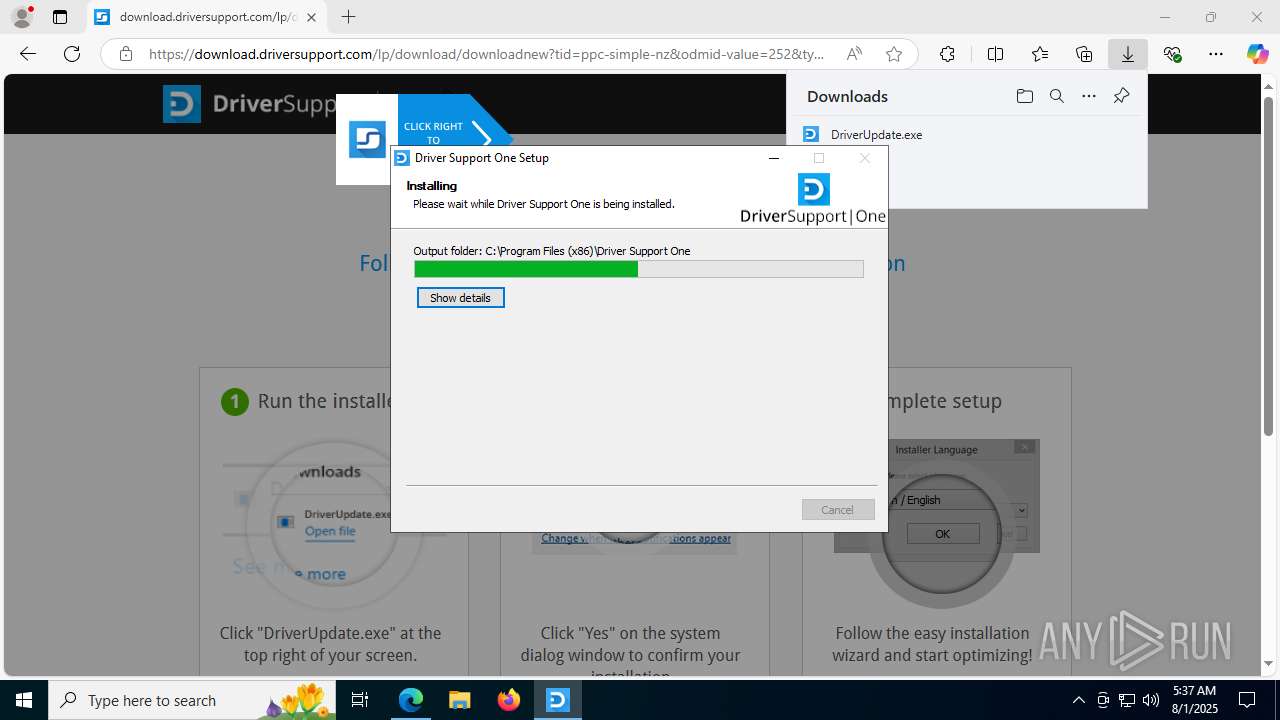The image size is (1280, 720).
Task: Open Task View on taskbar
Action: tap(361, 700)
